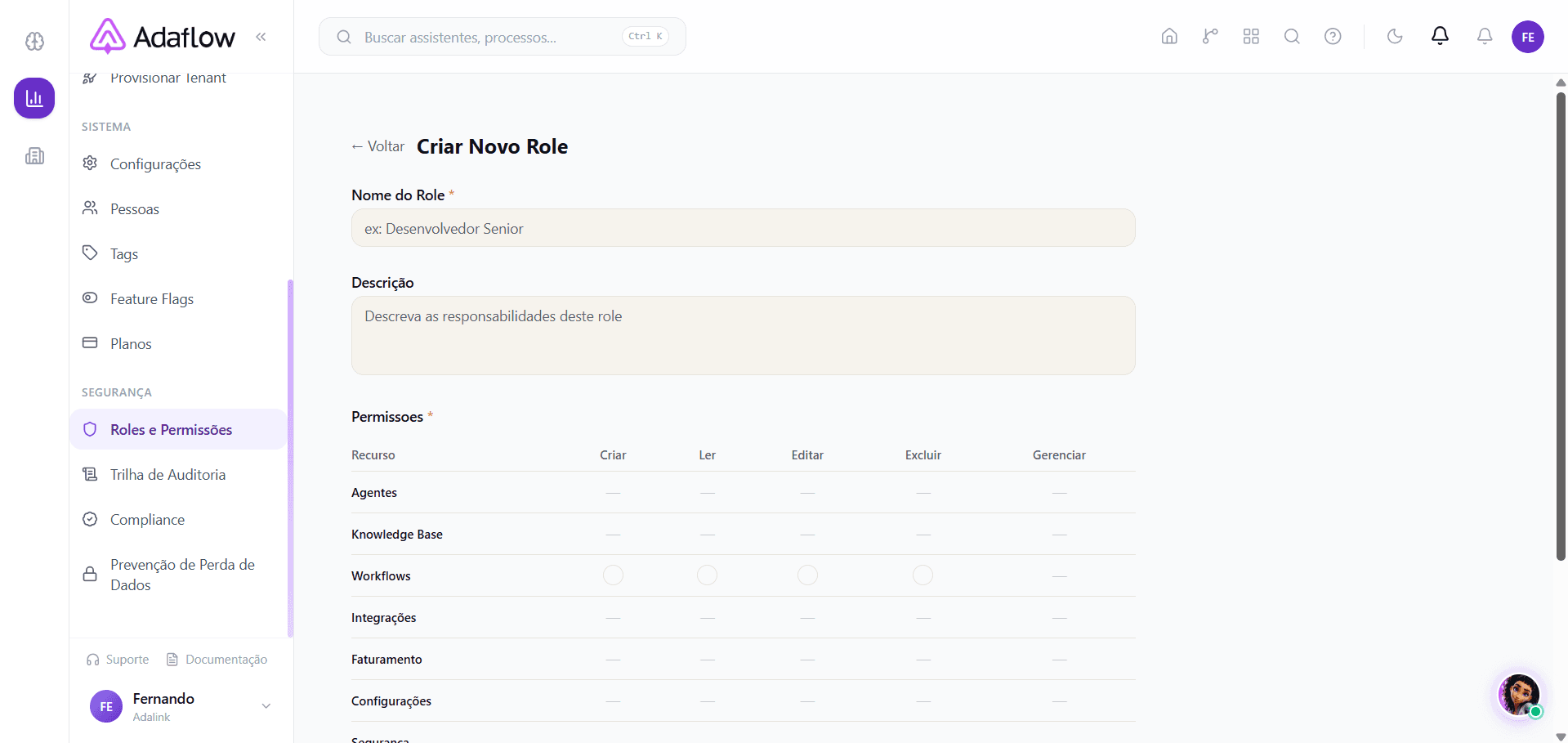The width and height of the screenshot is (1568, 743).
Task: Open the building icon in left rail
Action: click(34, 155)
